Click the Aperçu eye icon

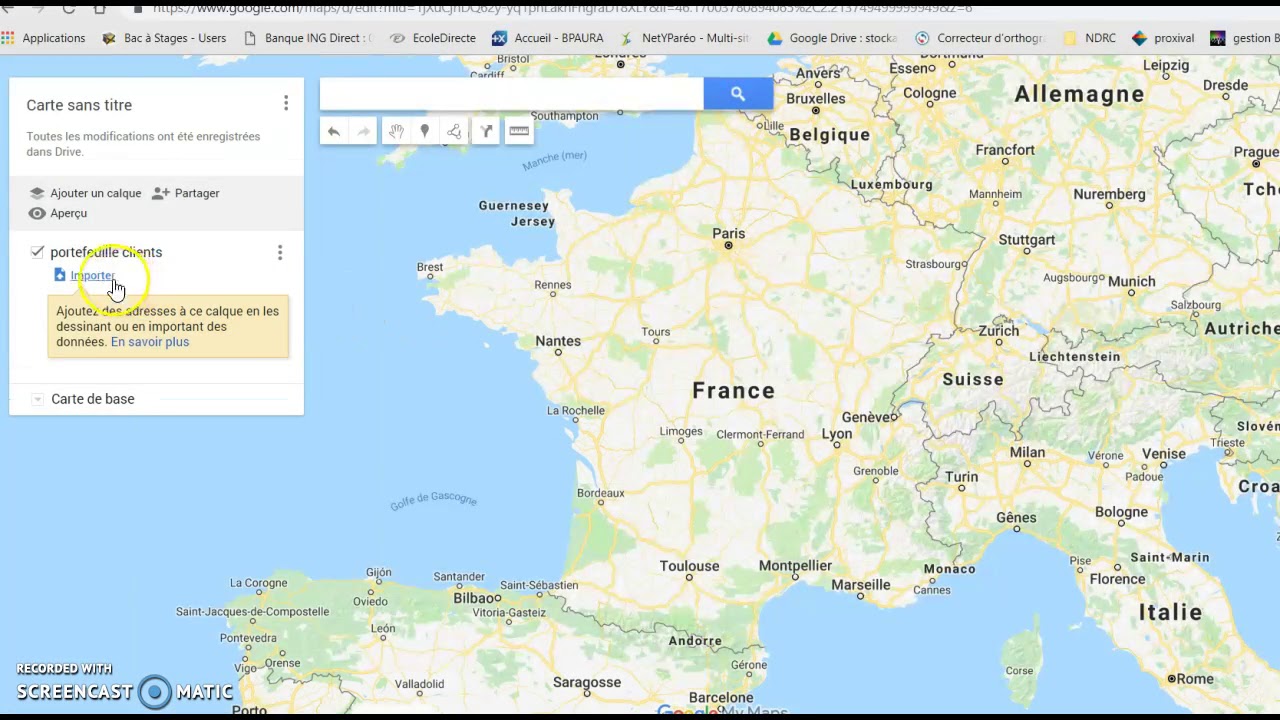[x=37, y=213]
